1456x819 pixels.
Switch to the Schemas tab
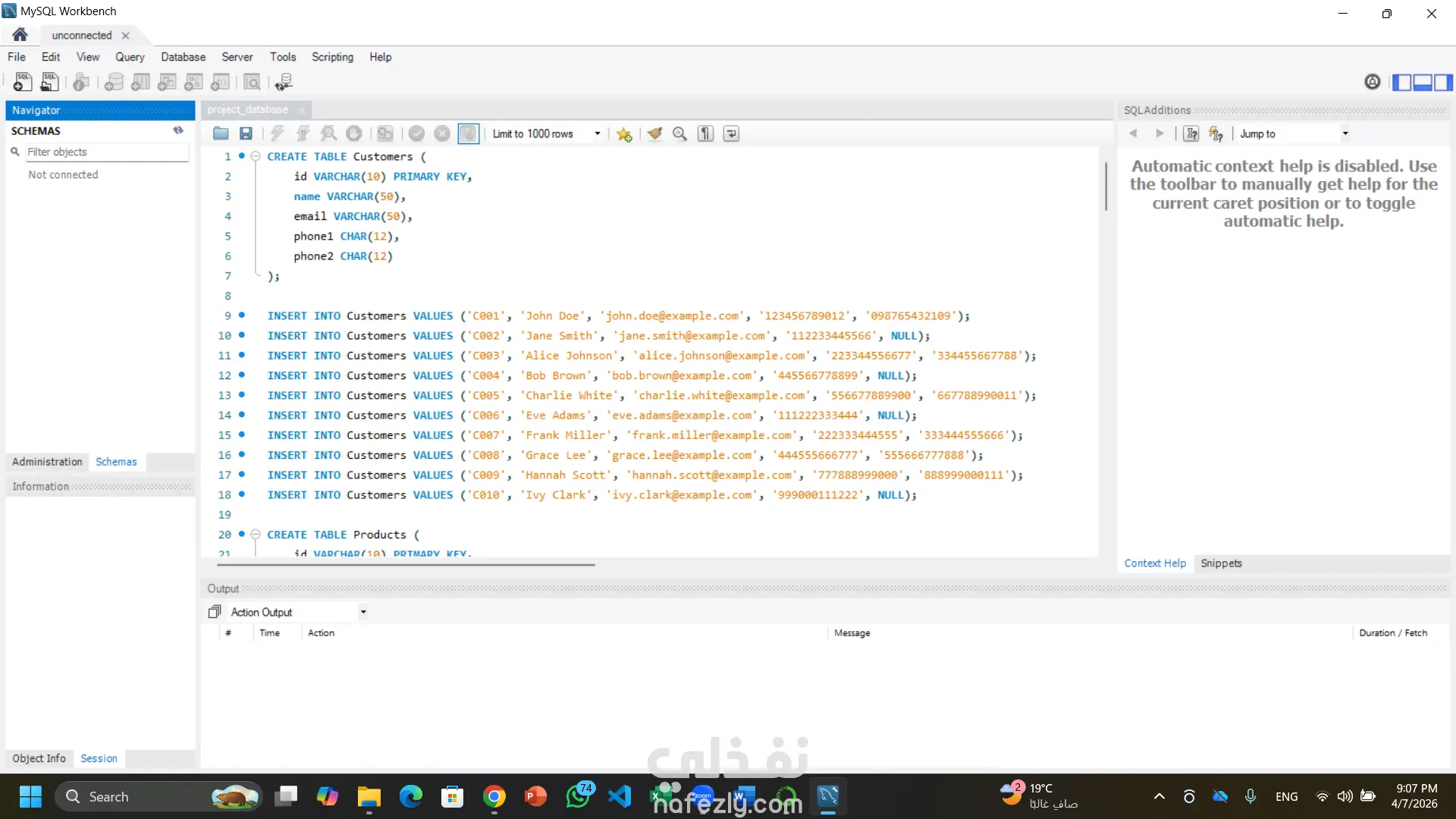[116, 462]
